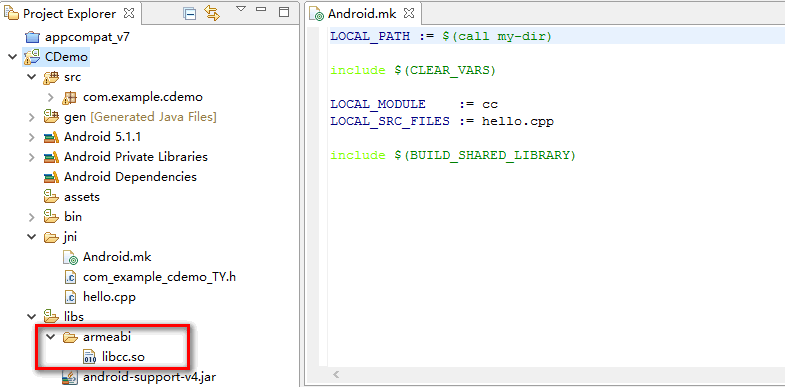Open Project Explorer View Menu triangle
Viewport: 785px width, 387px height.
click(x=241, y=9)
